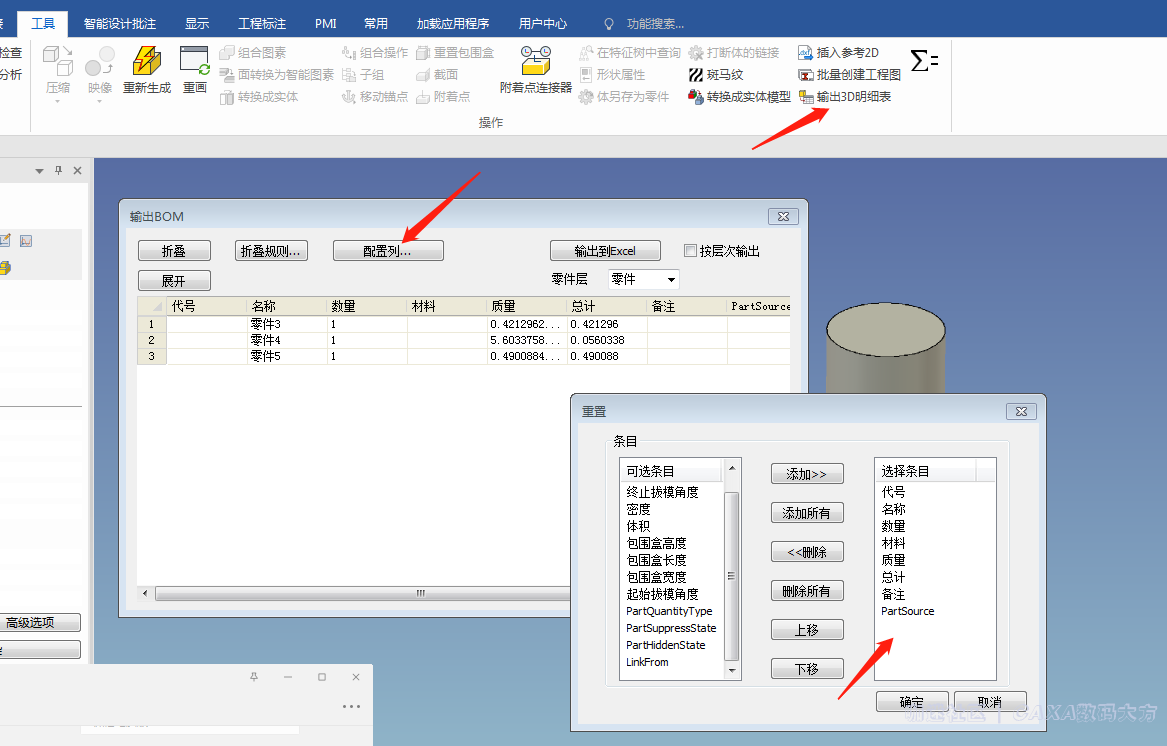Select 插入参考2D in the ribbon
The image size is (1167, 746).
(838, 53)
